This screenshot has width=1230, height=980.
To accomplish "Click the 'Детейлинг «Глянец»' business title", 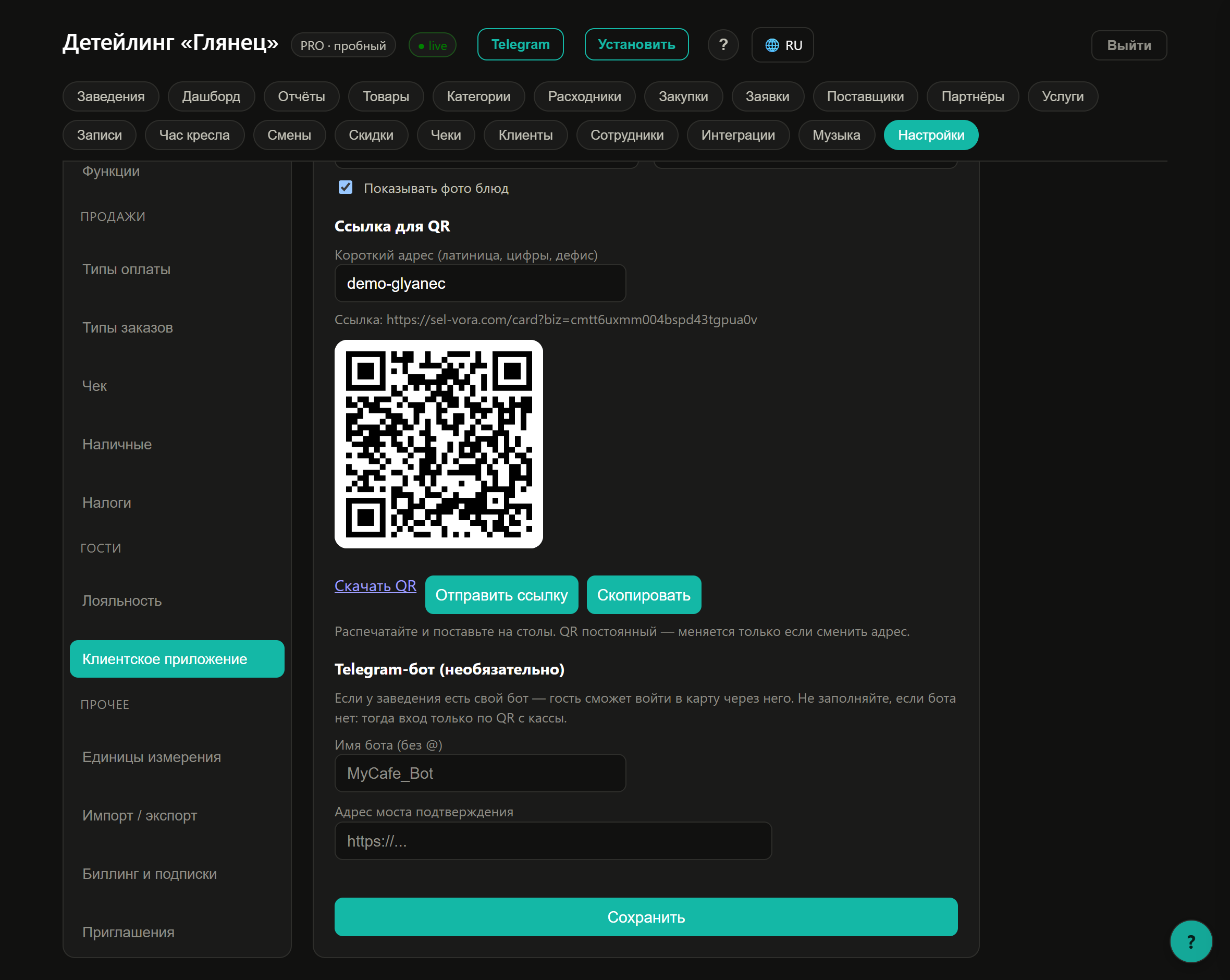I will [170, 43].
